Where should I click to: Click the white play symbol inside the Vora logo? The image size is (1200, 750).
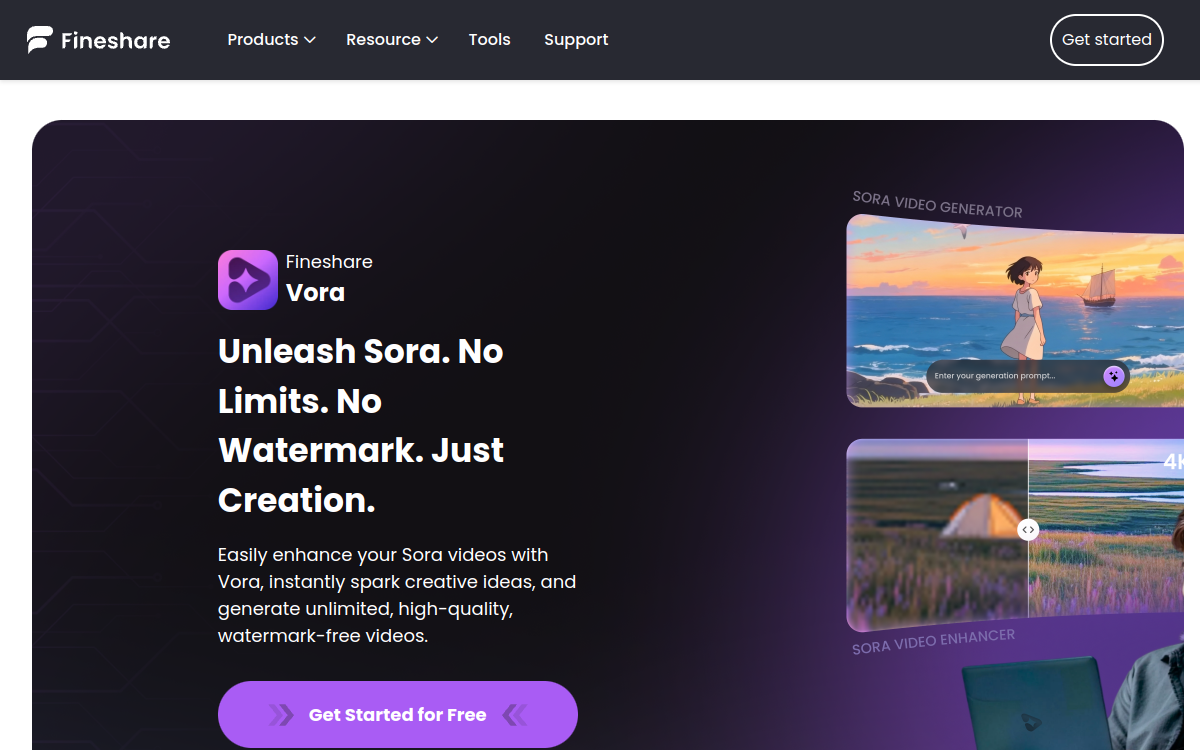click(x=247, y=279)
